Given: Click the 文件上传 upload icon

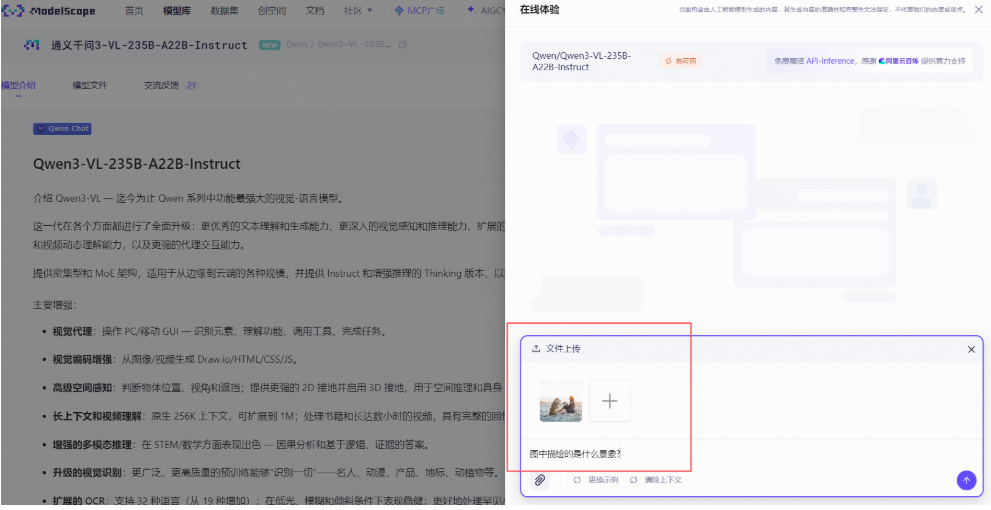Looking at the screenshot, I should tap(536, 349).
